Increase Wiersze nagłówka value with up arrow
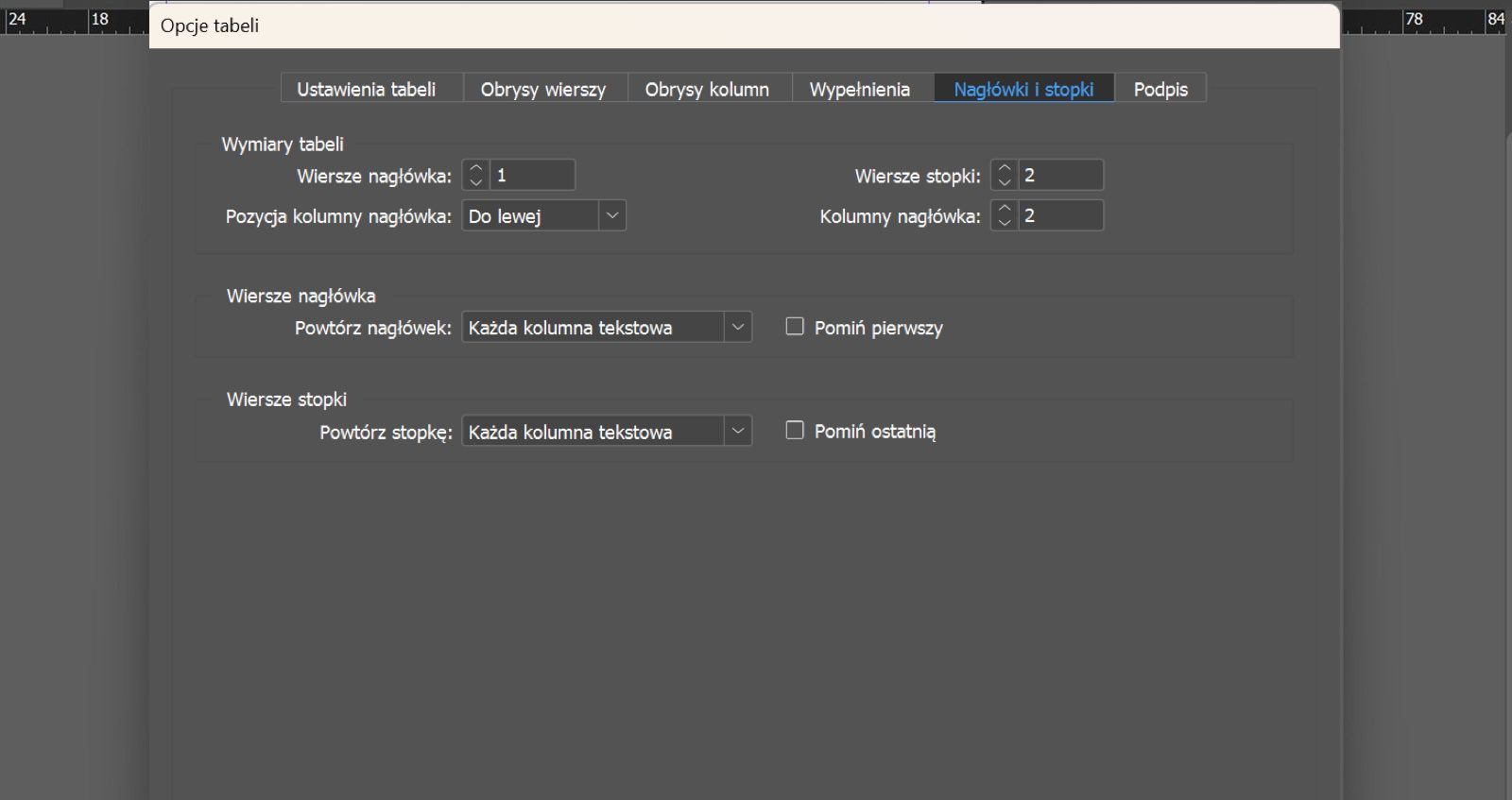Screen dimensions: 1512x800 point(476,168)
